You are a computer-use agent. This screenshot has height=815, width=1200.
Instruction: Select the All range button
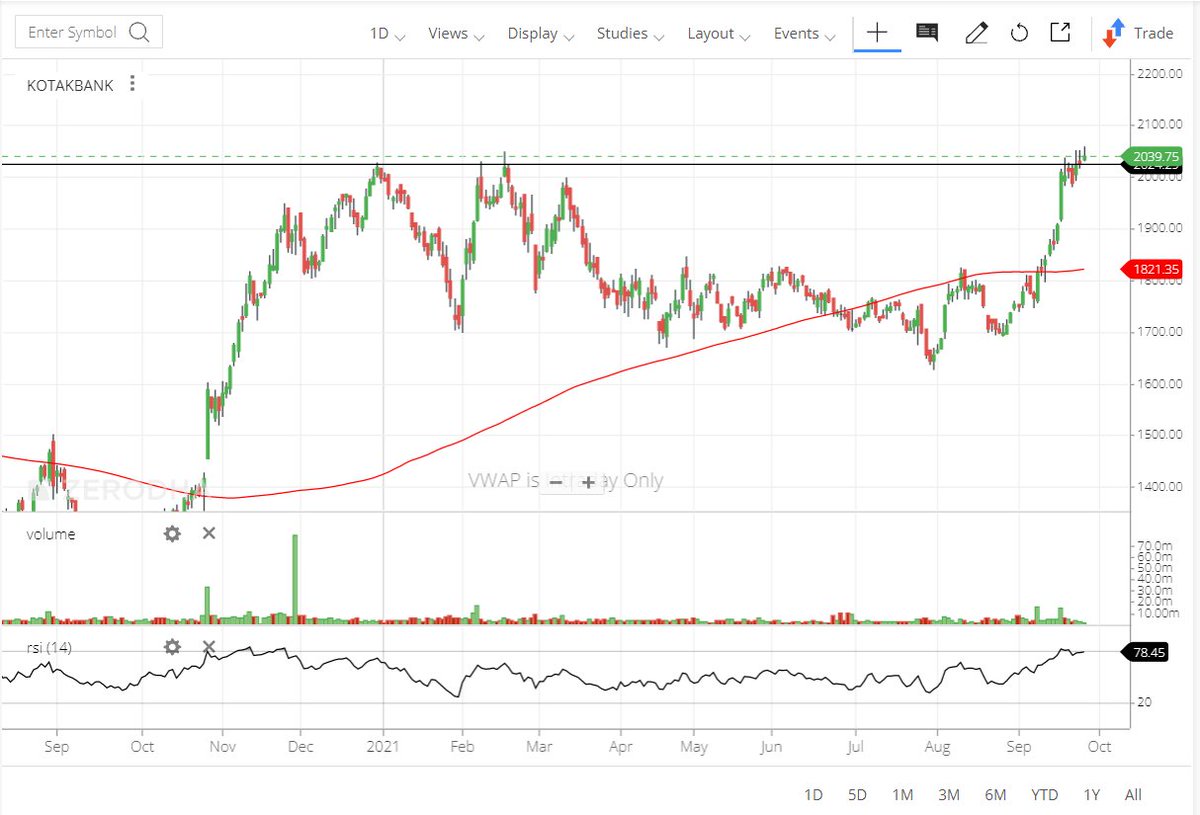coord(1133,795)
